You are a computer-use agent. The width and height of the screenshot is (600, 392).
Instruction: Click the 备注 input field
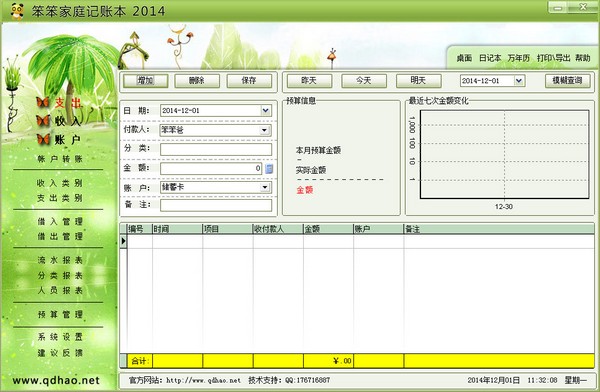[216, 205]
